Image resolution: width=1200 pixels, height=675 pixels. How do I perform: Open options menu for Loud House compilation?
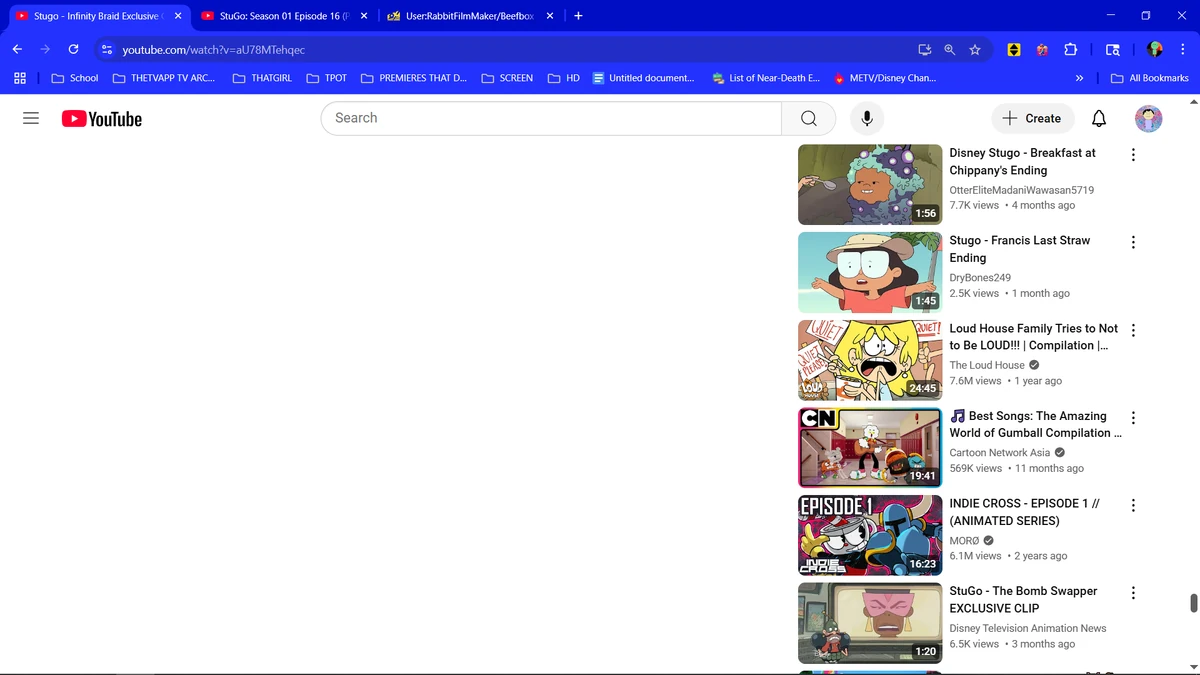click(1133, 330)
